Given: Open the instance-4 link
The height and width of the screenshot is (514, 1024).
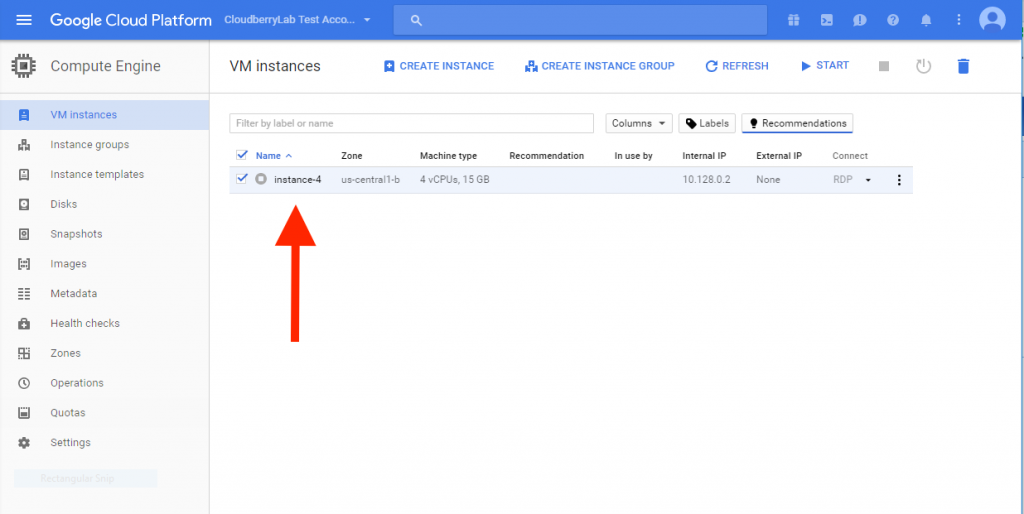Looking at the screenshot, I should pos(298,180).
